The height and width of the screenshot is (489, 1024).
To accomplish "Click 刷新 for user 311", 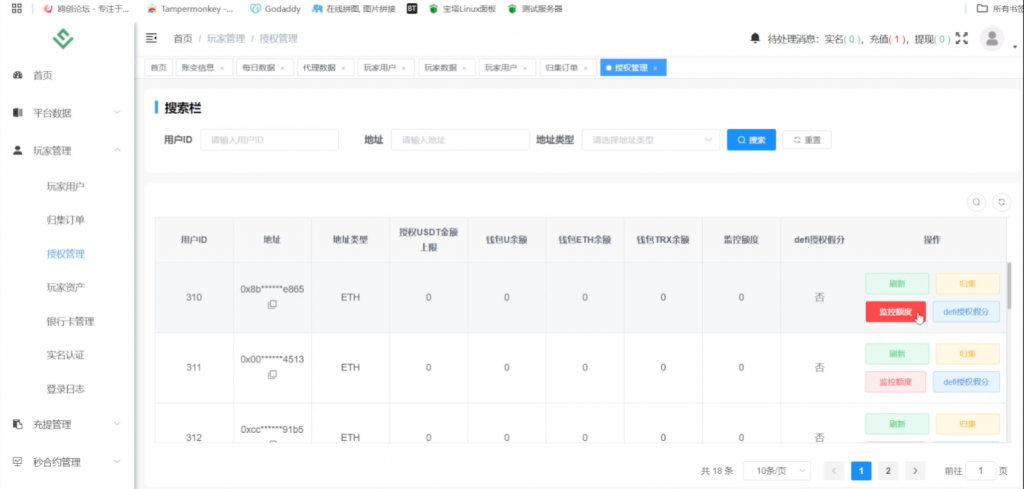I will [x=897, y=354].
